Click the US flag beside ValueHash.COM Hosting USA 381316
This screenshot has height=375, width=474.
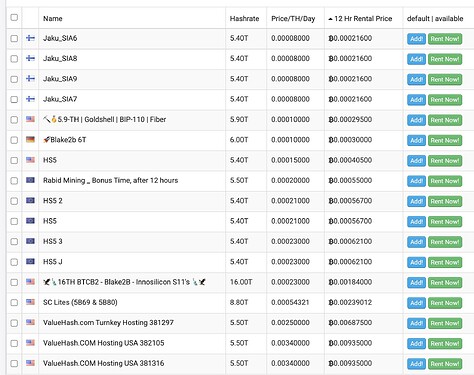(x=30, y=363)
